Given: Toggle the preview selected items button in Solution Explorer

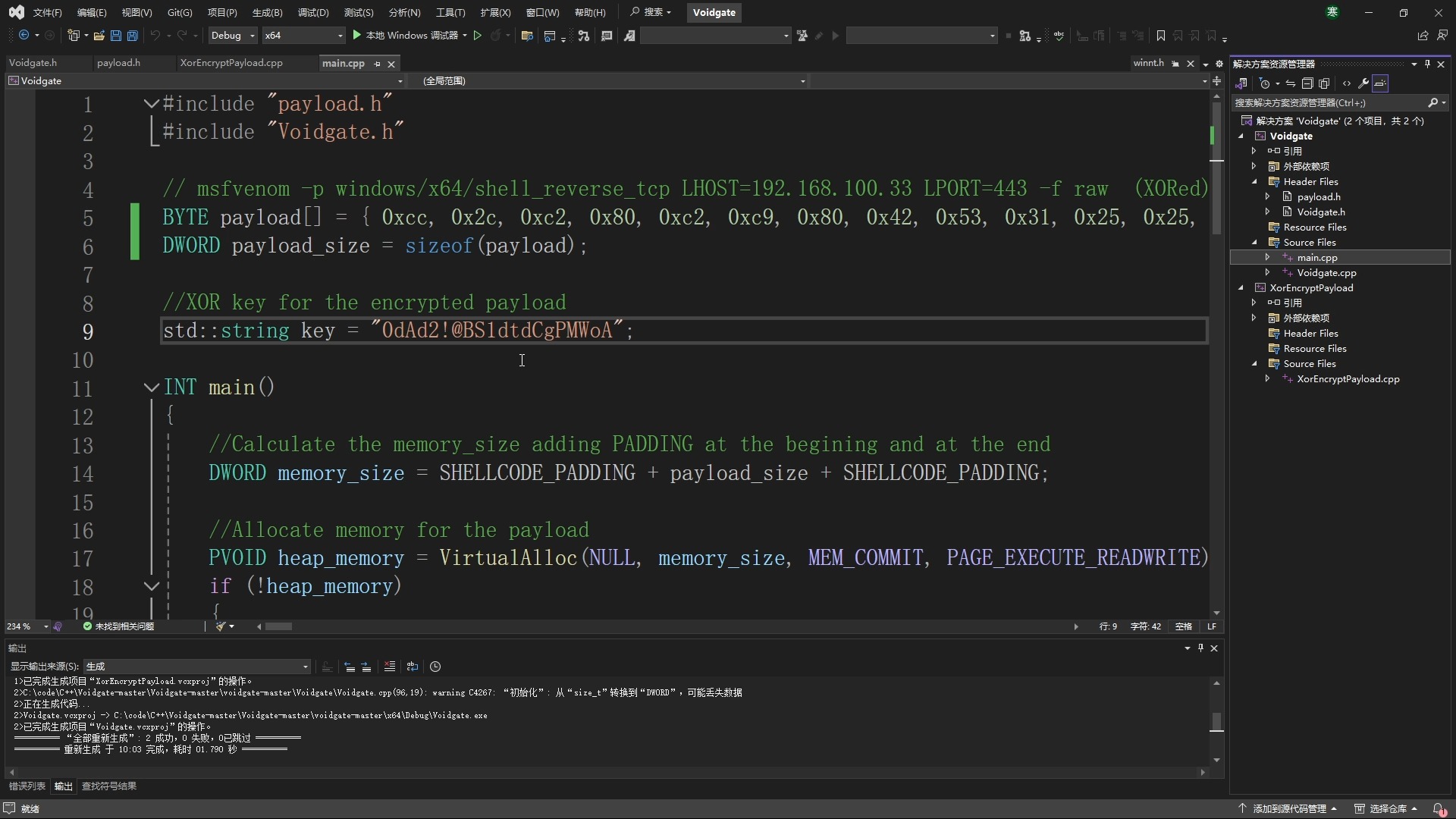Looking at the screenshot, I should pos(1380,83).
